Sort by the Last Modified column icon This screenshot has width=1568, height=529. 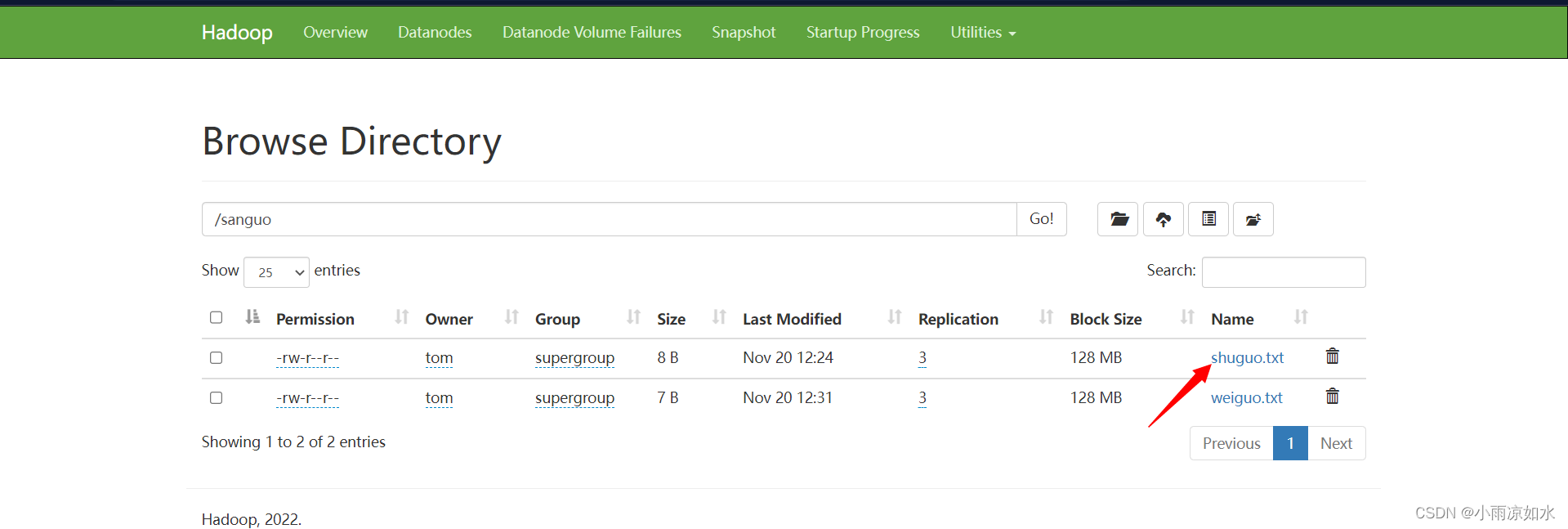coord(895,317)
